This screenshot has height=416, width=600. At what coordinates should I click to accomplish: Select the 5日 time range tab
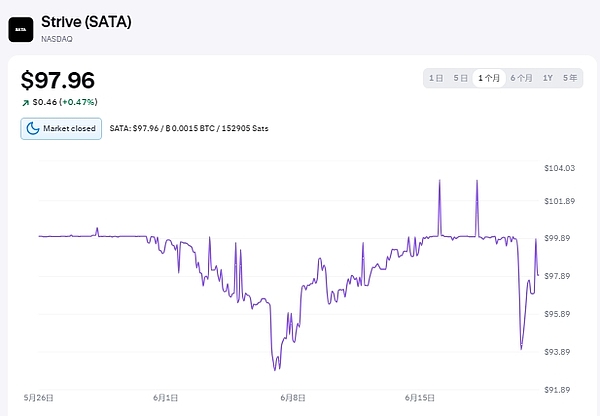pos(460,78)
